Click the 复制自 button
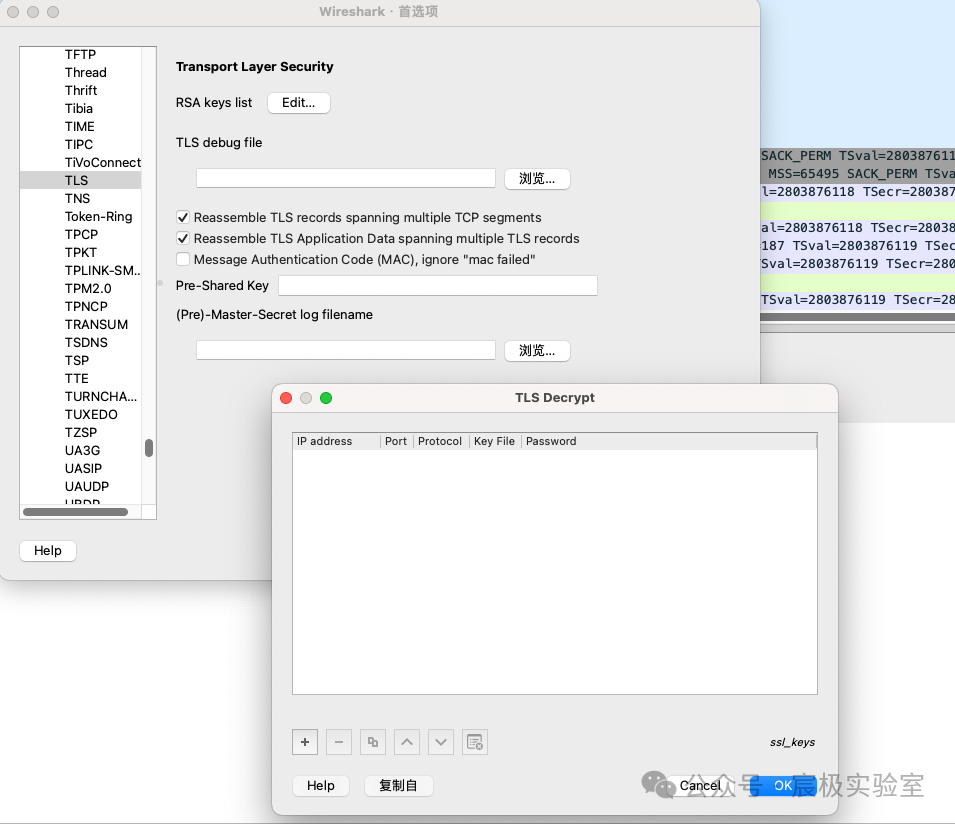955x824 pixels. coord(398,786)
